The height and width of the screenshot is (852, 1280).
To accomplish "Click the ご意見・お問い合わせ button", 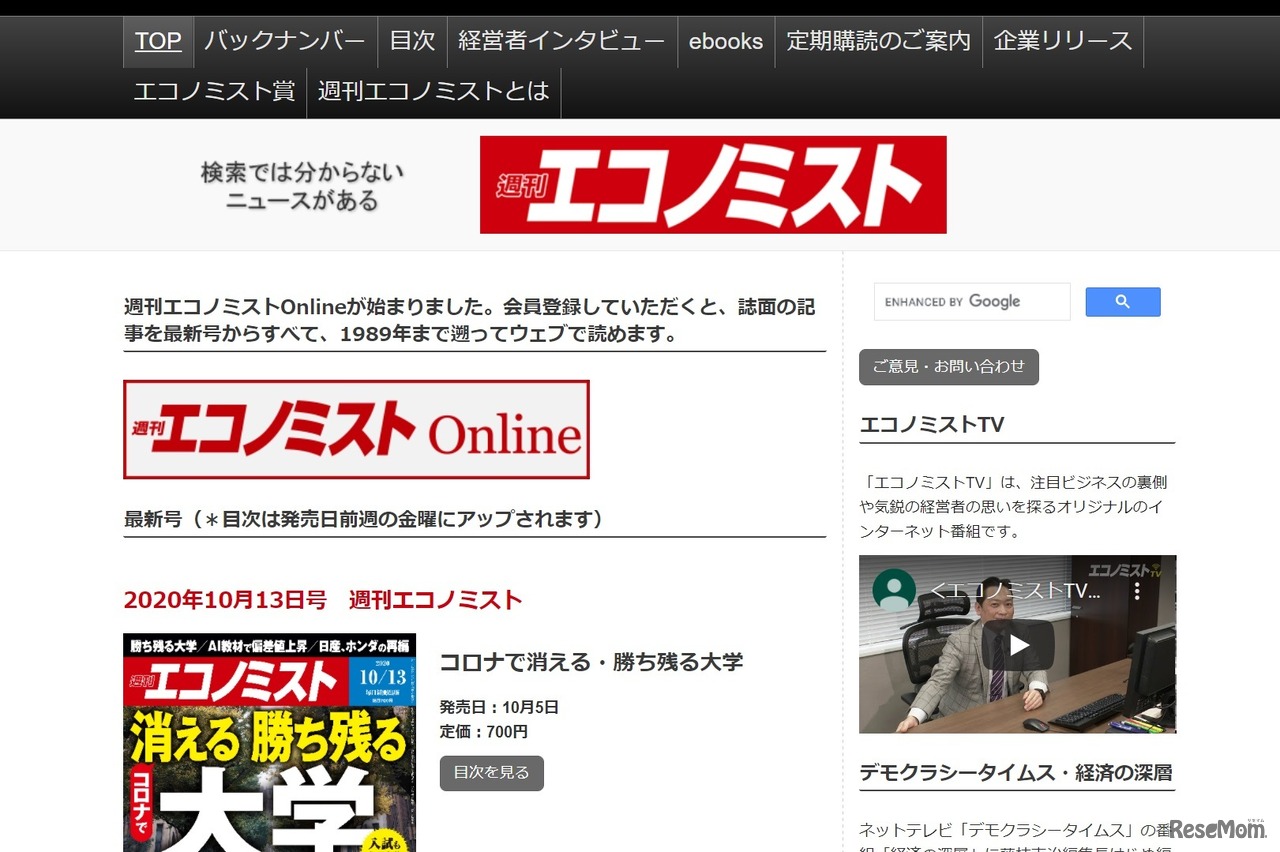I will click(949, 367).
